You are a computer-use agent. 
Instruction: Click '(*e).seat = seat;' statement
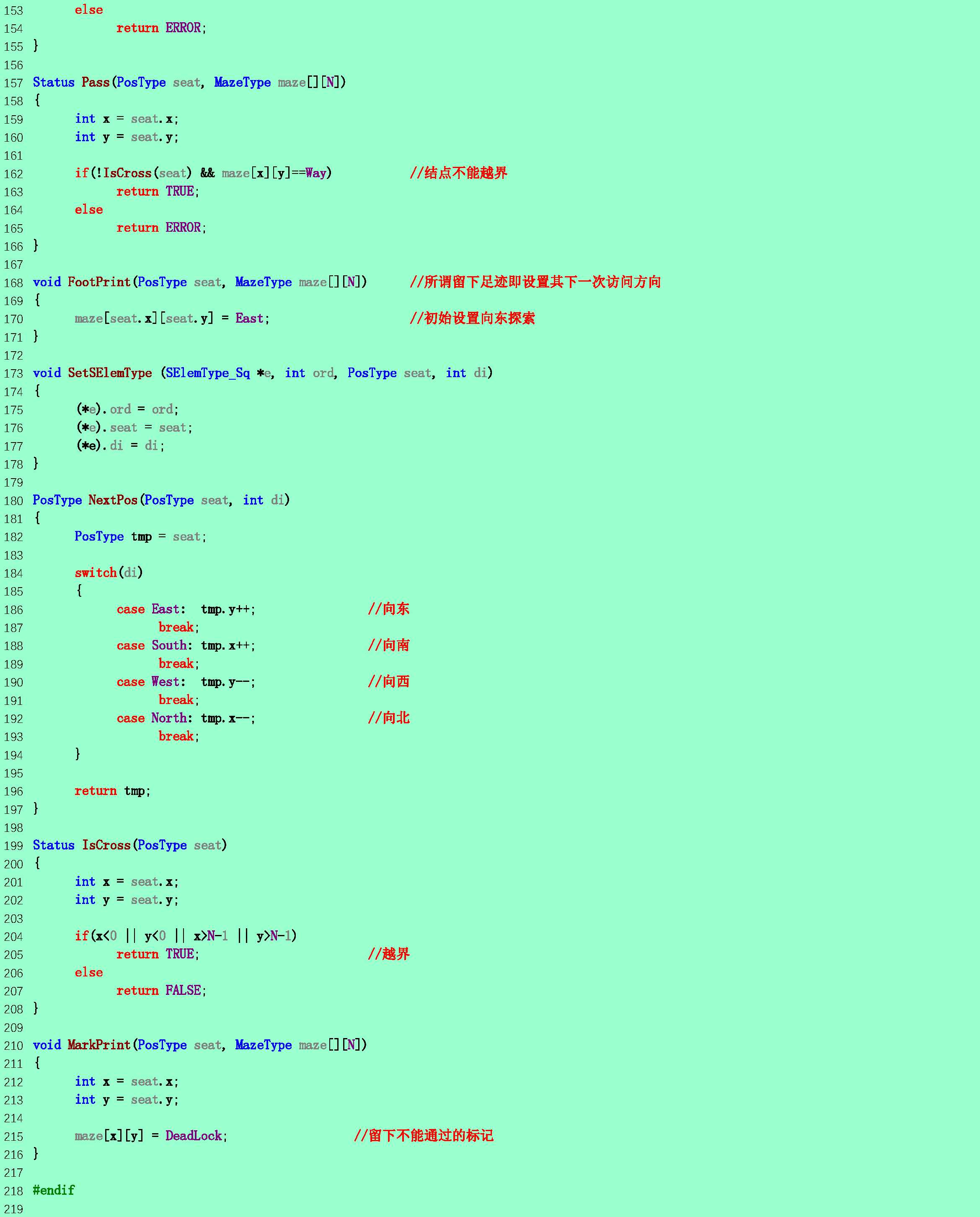[134, 427]
